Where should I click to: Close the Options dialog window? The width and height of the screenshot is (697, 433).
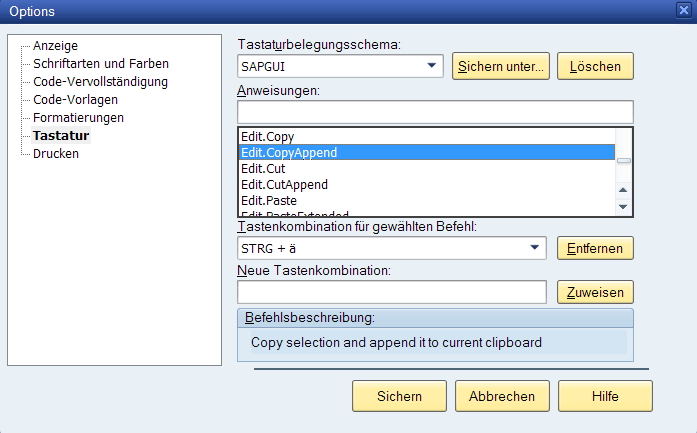coord(683,10)
